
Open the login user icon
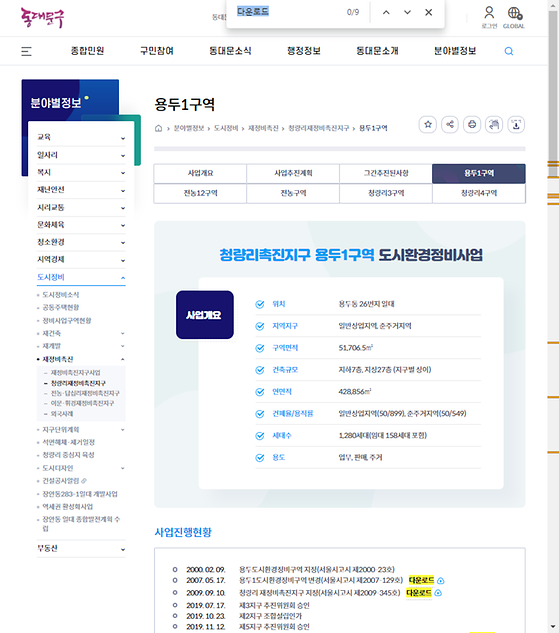tap(489, 13)
